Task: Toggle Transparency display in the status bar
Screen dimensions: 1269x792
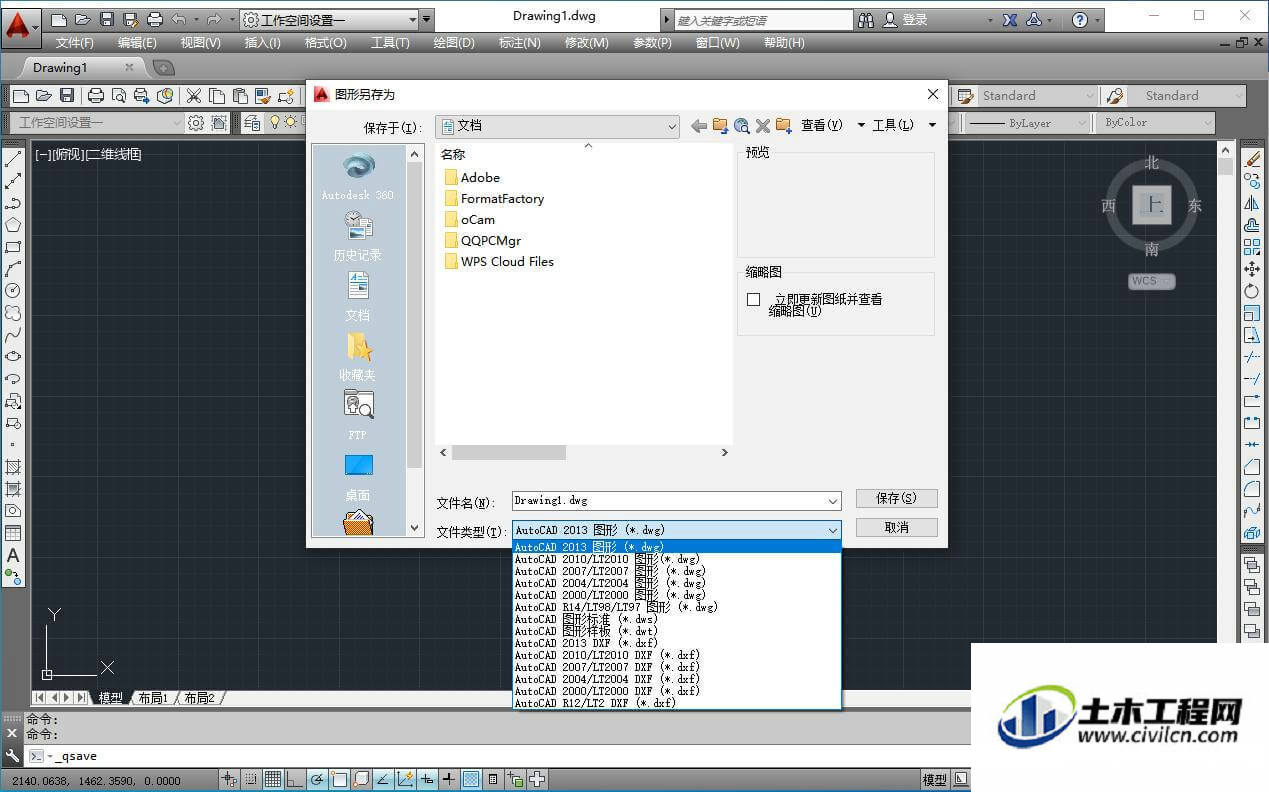Action: coord(471,780)
